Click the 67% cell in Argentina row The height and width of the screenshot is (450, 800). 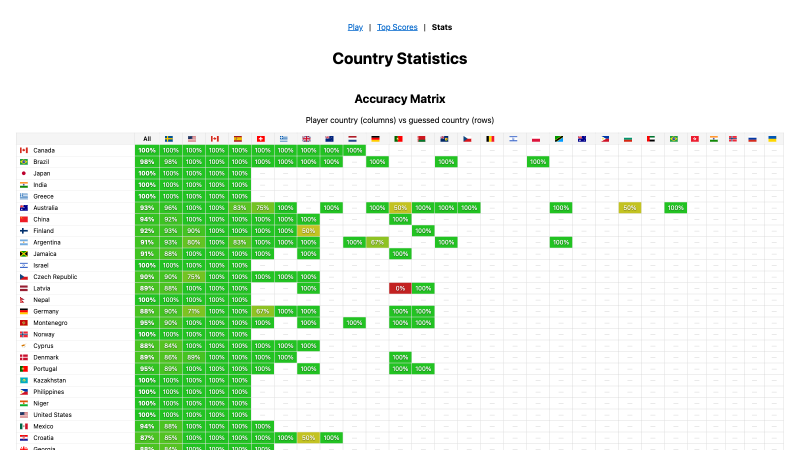point(377,242)
